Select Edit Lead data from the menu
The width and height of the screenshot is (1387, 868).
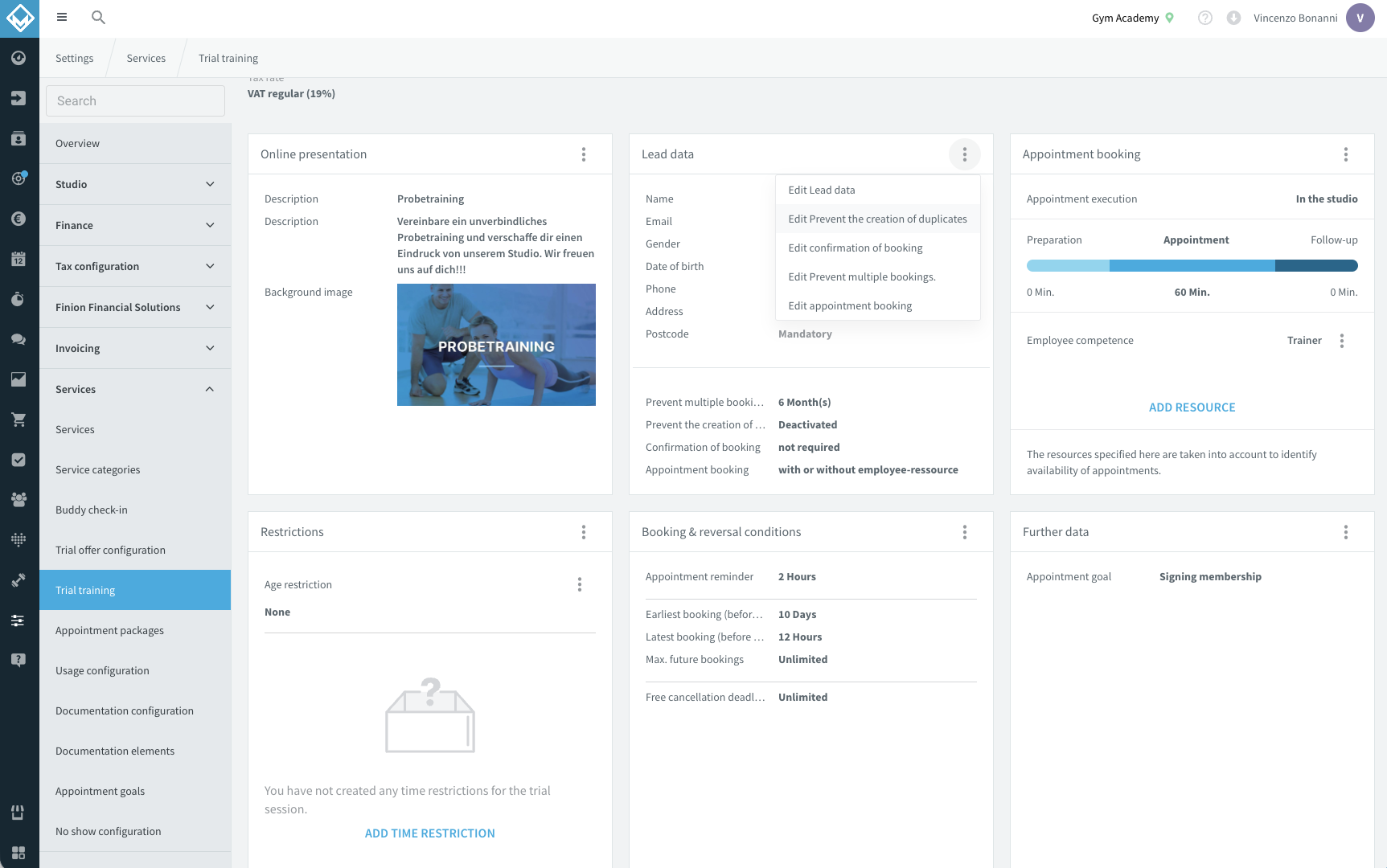pos(878,190)
